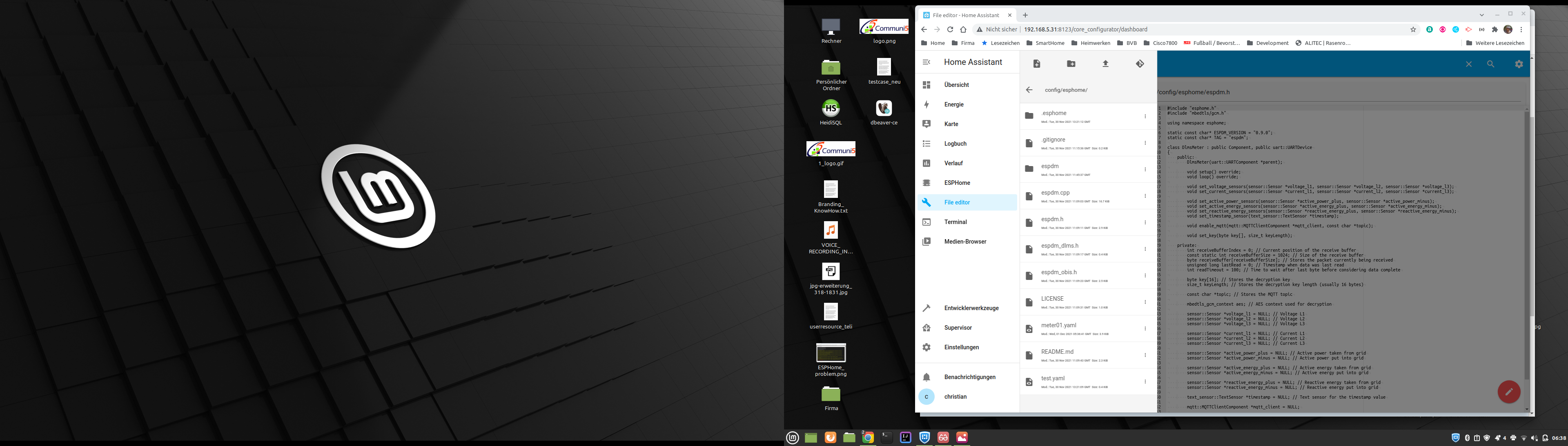This screenshot has height=446, width=1568.
Task: Close the open file with X icon
Action: pos(1468,64)
